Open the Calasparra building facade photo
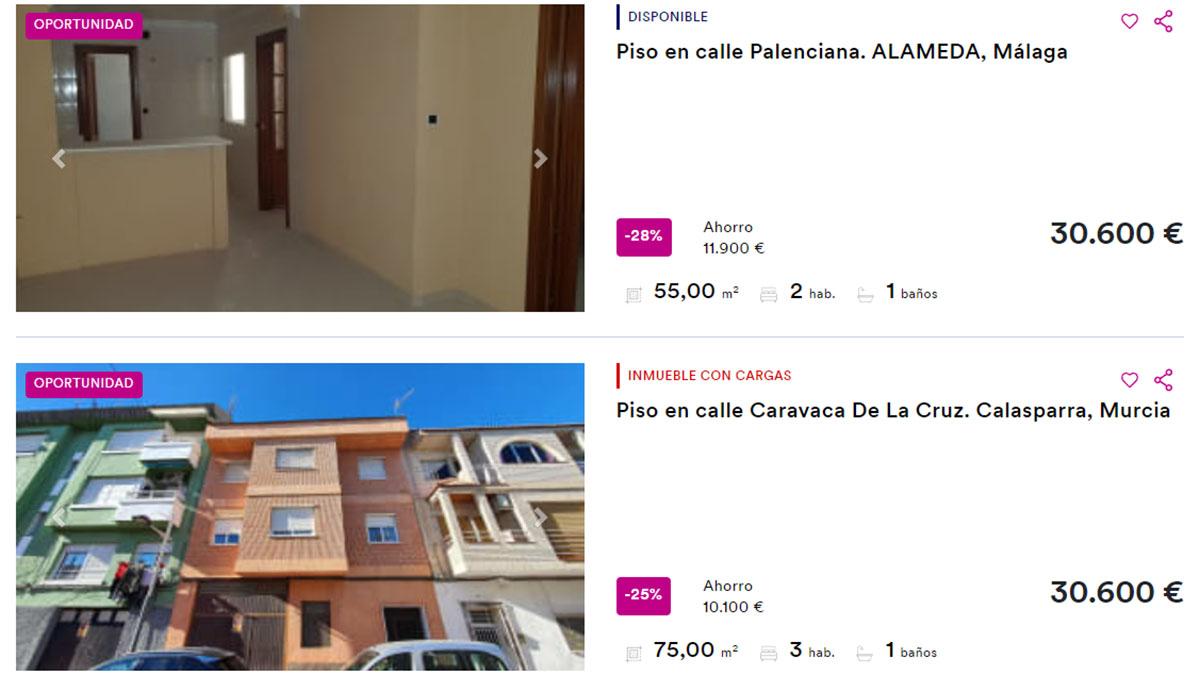This screenshot has width=1200, height=675. [x=300, y=517]
